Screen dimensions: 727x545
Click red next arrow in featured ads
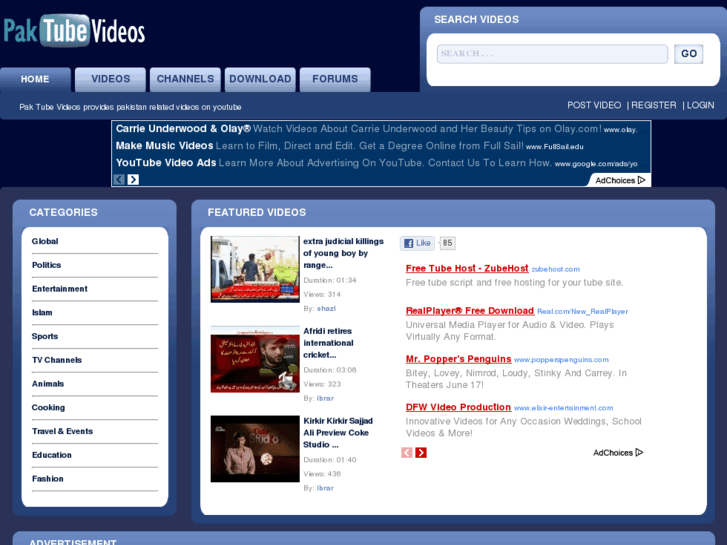[421, 453]
